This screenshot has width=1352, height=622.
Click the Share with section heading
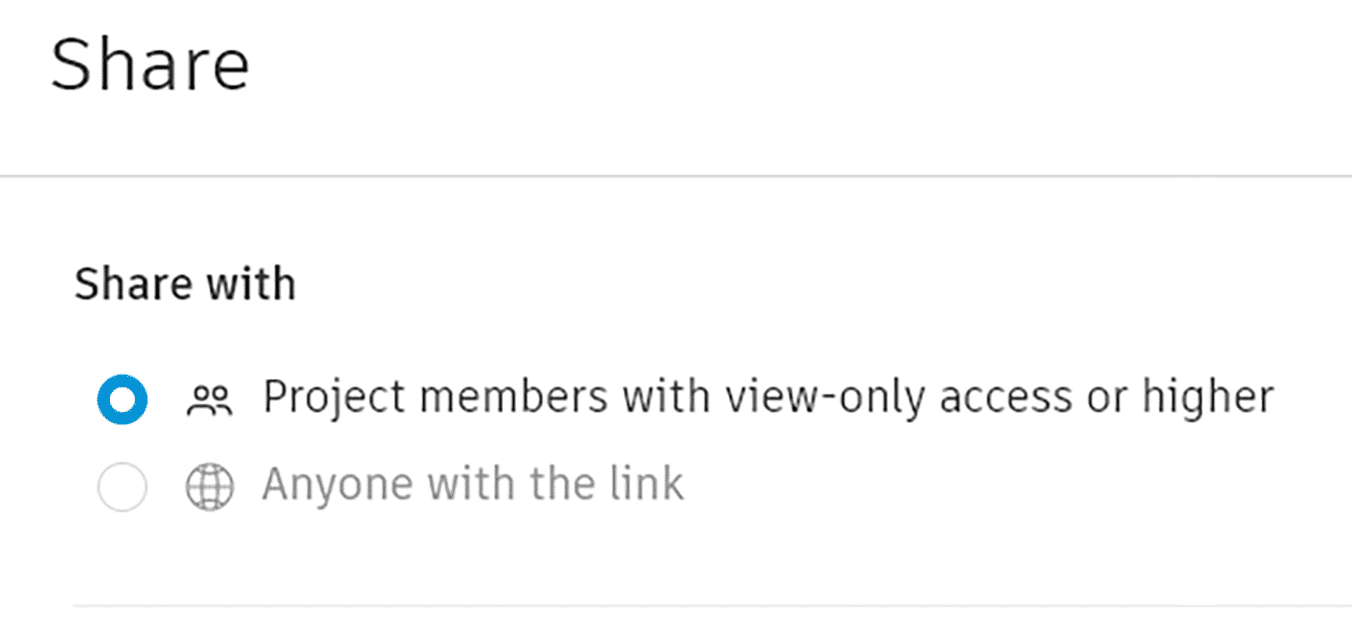coord(185,283)
